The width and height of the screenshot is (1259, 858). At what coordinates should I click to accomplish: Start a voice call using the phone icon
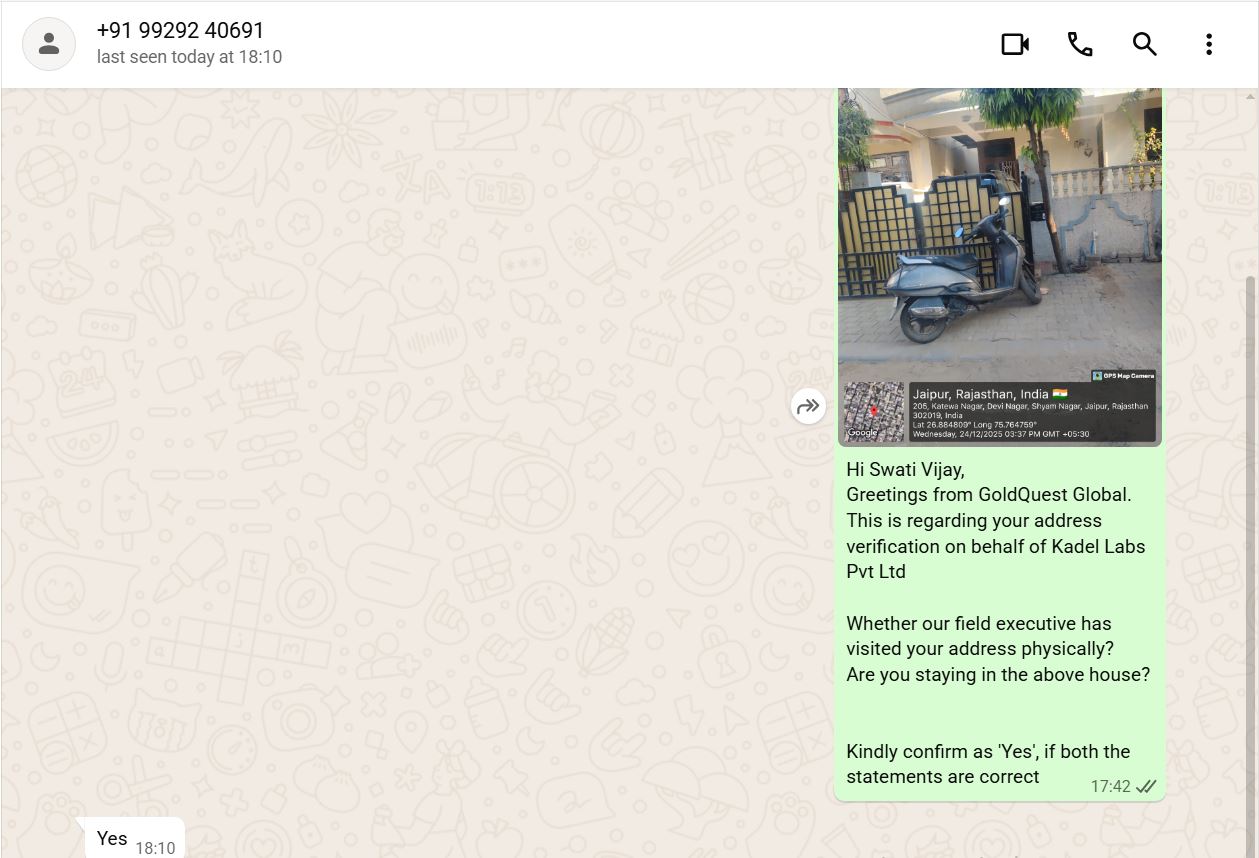(1080, 44)
